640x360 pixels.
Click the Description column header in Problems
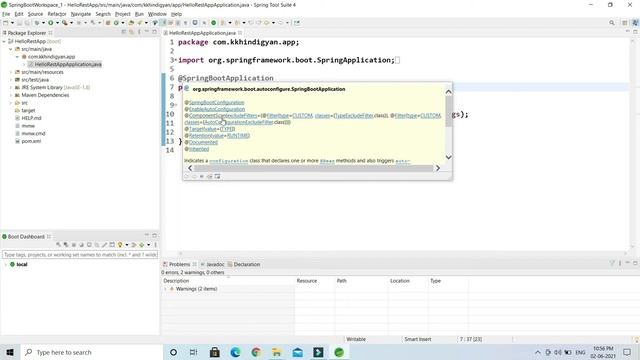(x=176, y=281)
